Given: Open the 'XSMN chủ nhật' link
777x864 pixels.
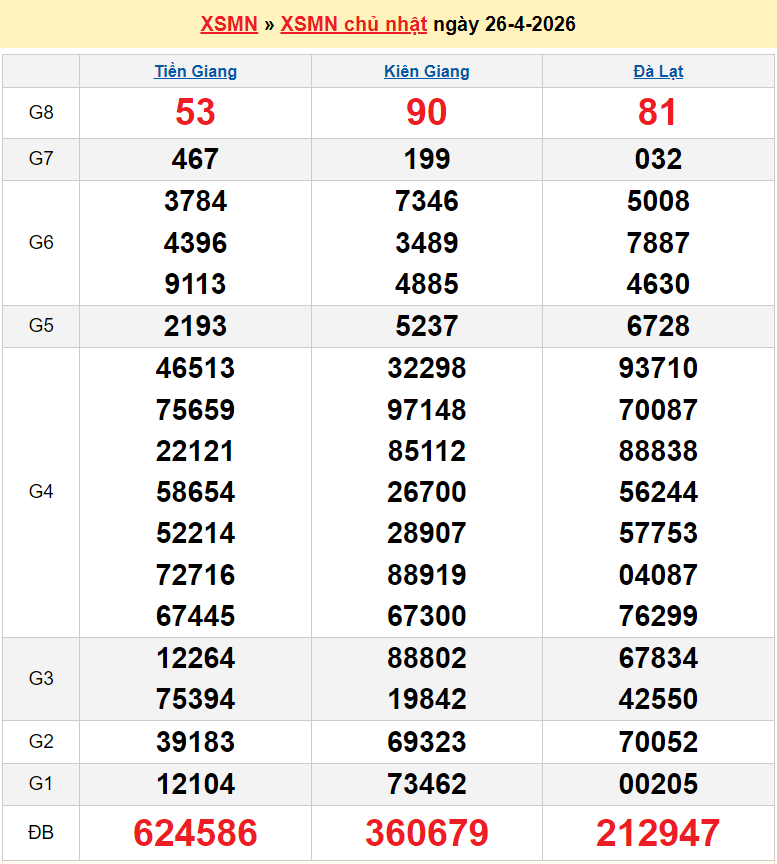Looking at the screenshot, I should click(354, 24).
